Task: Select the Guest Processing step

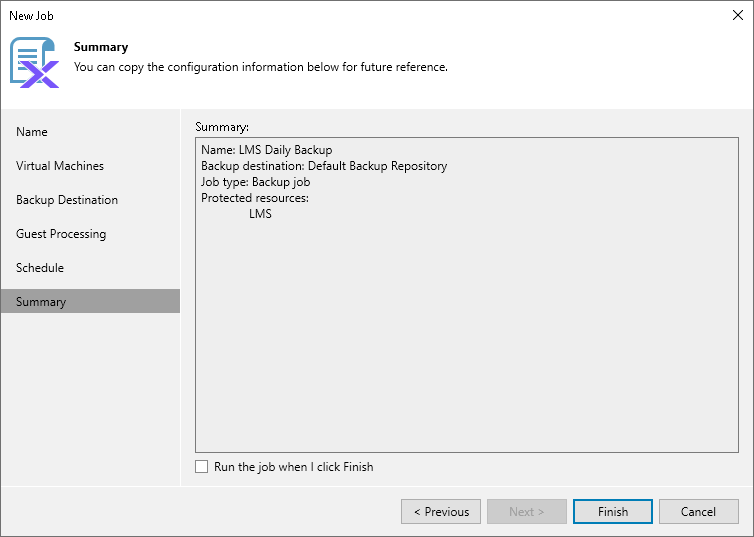Action: (x=61, y=234)
